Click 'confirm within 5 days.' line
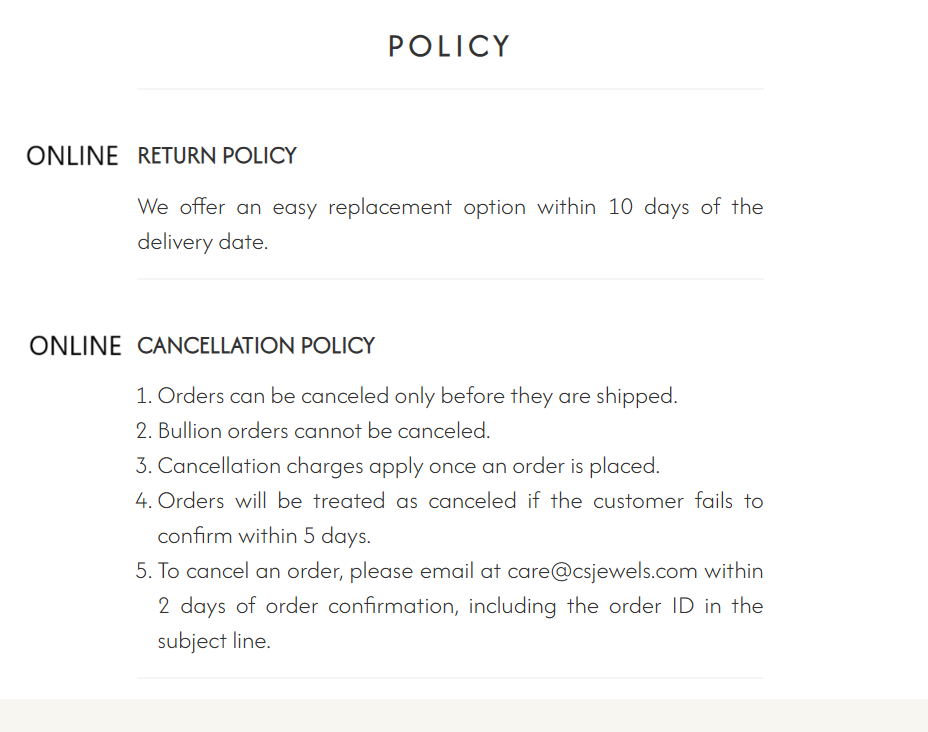This screenshot has height=732, width=928. [264, 536]
